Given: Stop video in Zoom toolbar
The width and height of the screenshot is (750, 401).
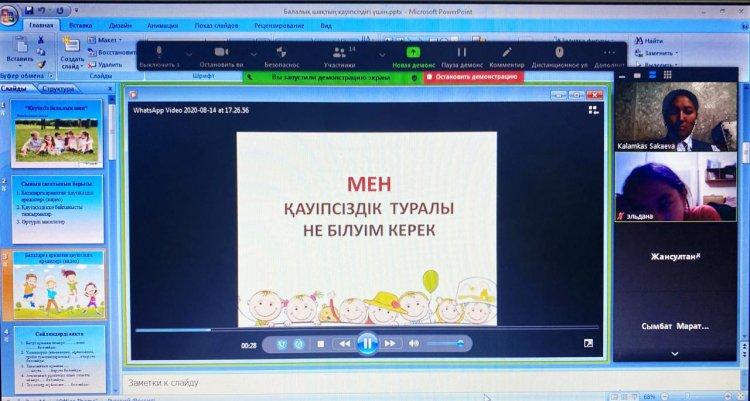Looking at the screenshot, I should point(223,52).
